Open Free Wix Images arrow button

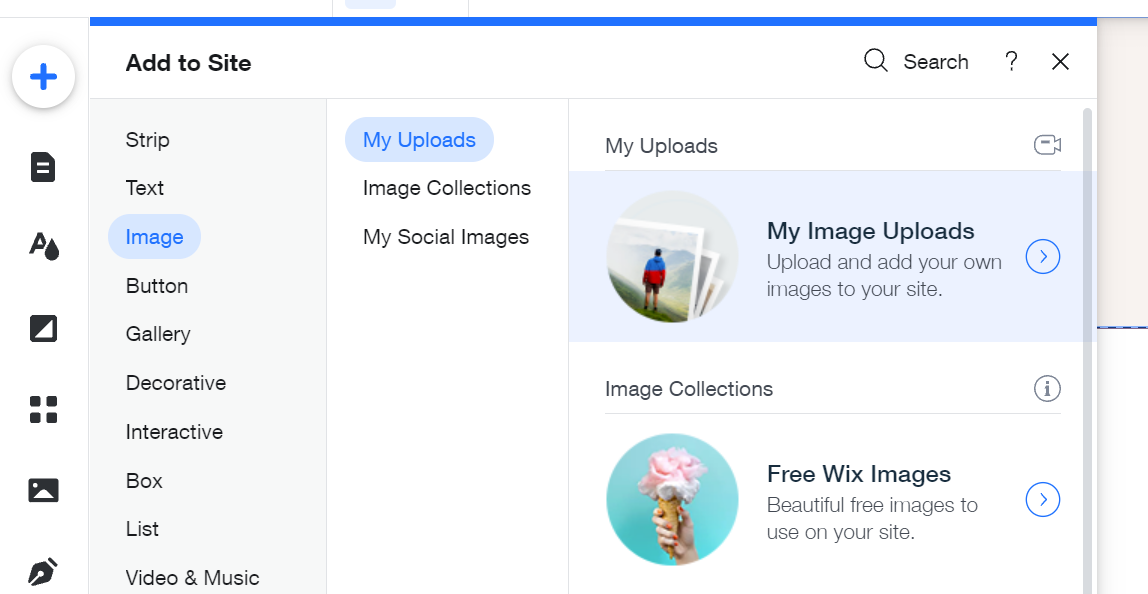pyautogui.click(x=1043, y=500)
